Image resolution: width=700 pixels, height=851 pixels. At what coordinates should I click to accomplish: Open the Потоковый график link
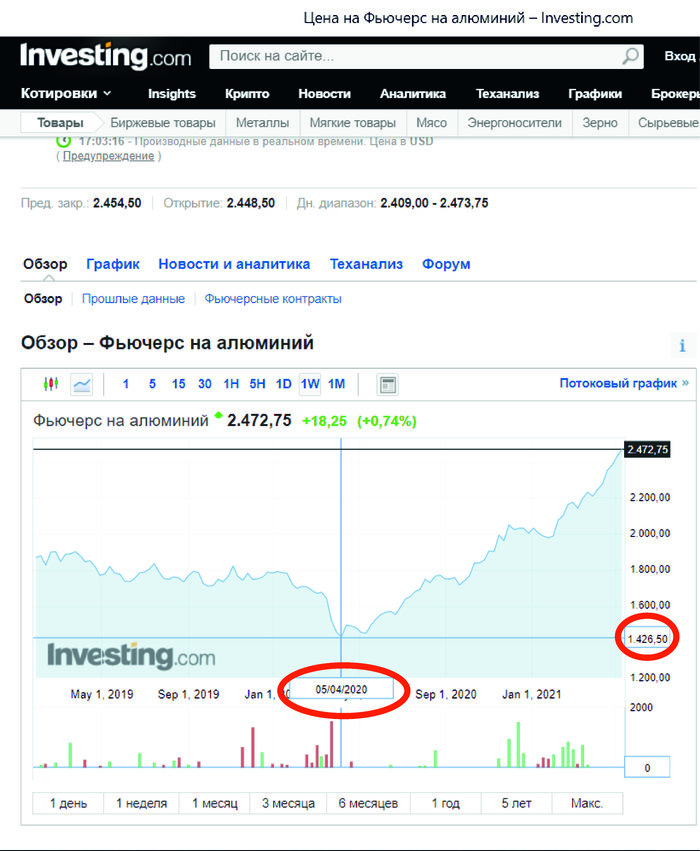[623, 383]
